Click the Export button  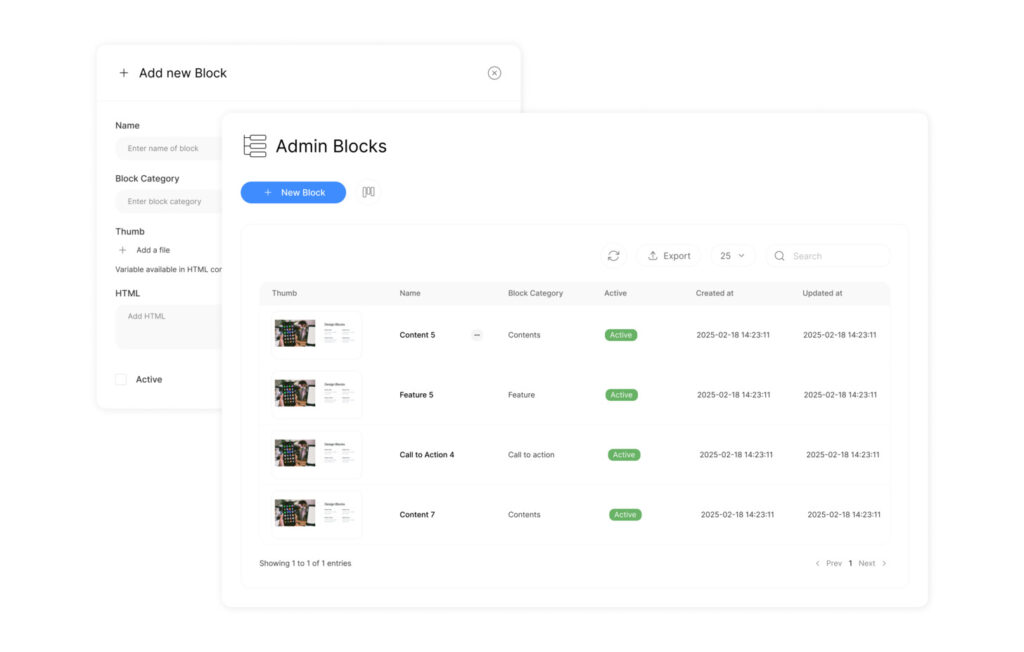pyautogui.click(x=668, y=256)
